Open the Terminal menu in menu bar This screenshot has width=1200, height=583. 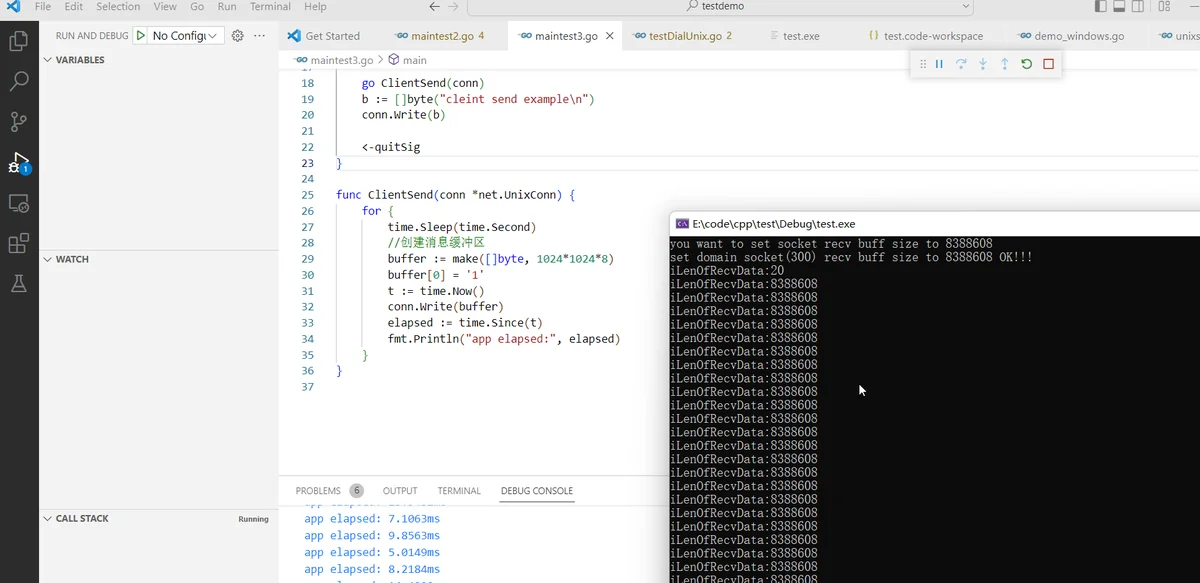click(270, 6)
